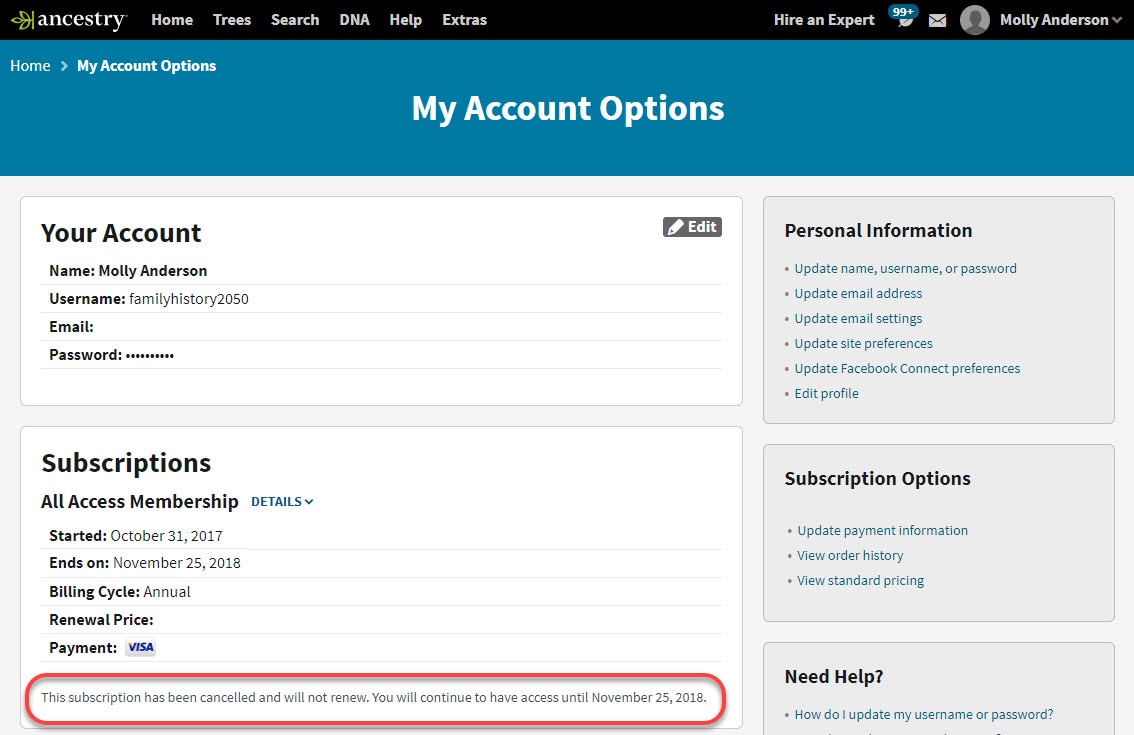1134x735 pixels.
Task: Click the Subscriptions heading
Action: 126,463
